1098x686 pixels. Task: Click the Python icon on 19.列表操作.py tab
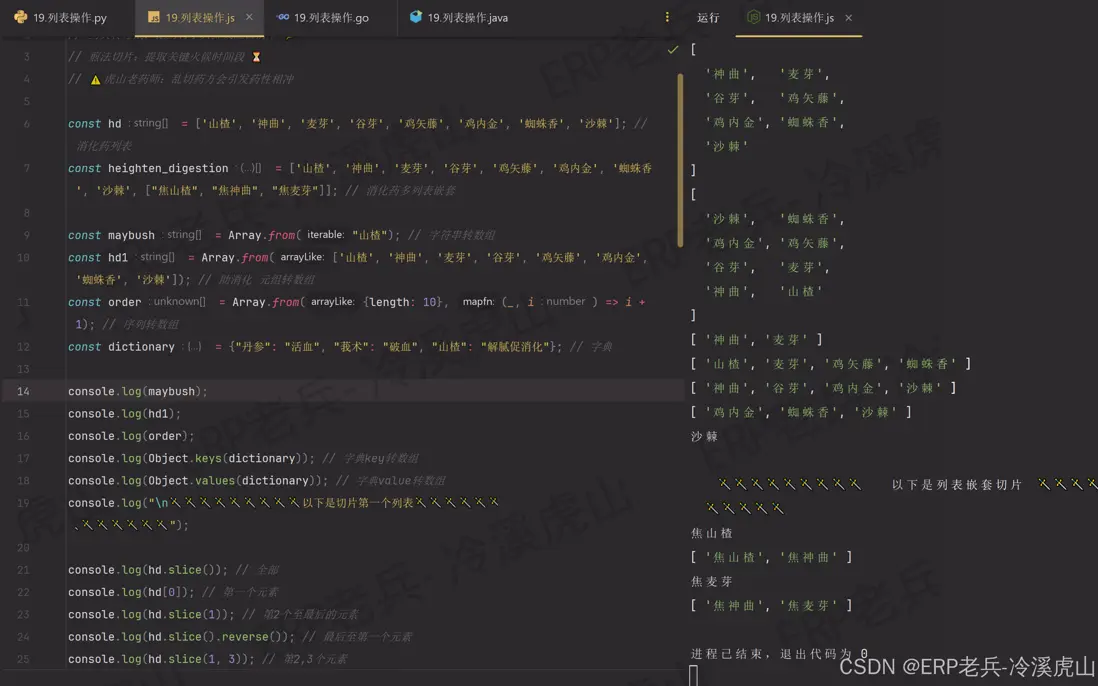[x=19, y=17]
